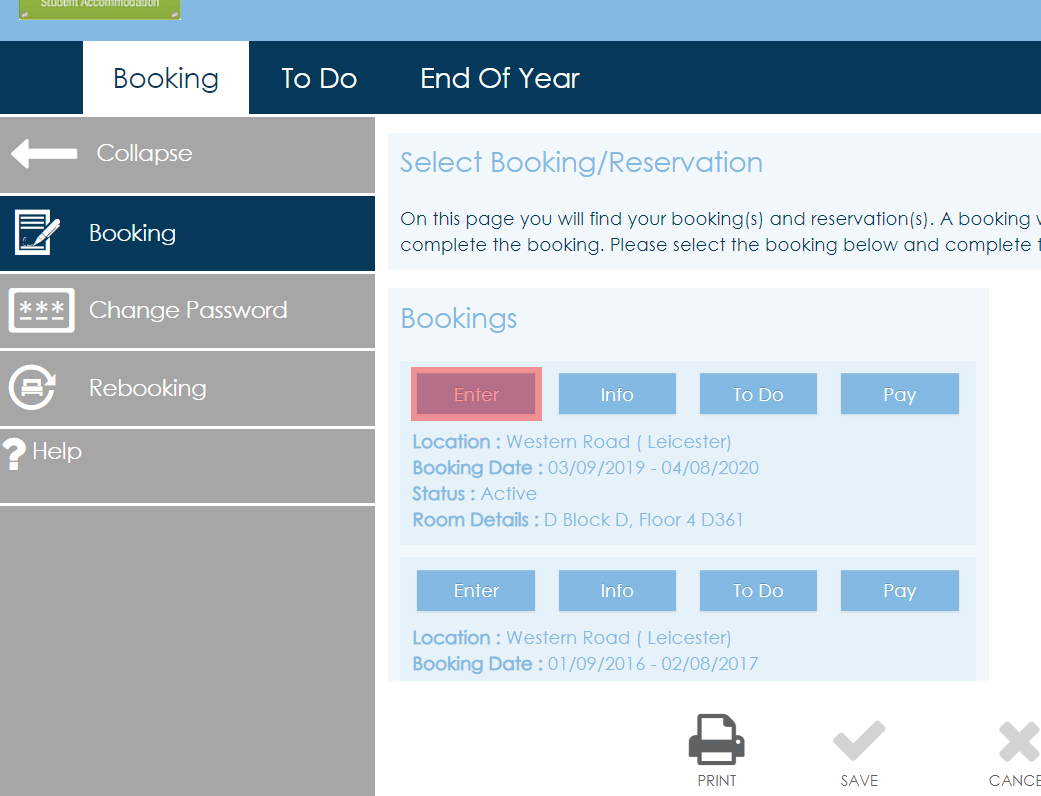Click the Cancel X icon
1041x796 pixels.
click(1020, 741)
